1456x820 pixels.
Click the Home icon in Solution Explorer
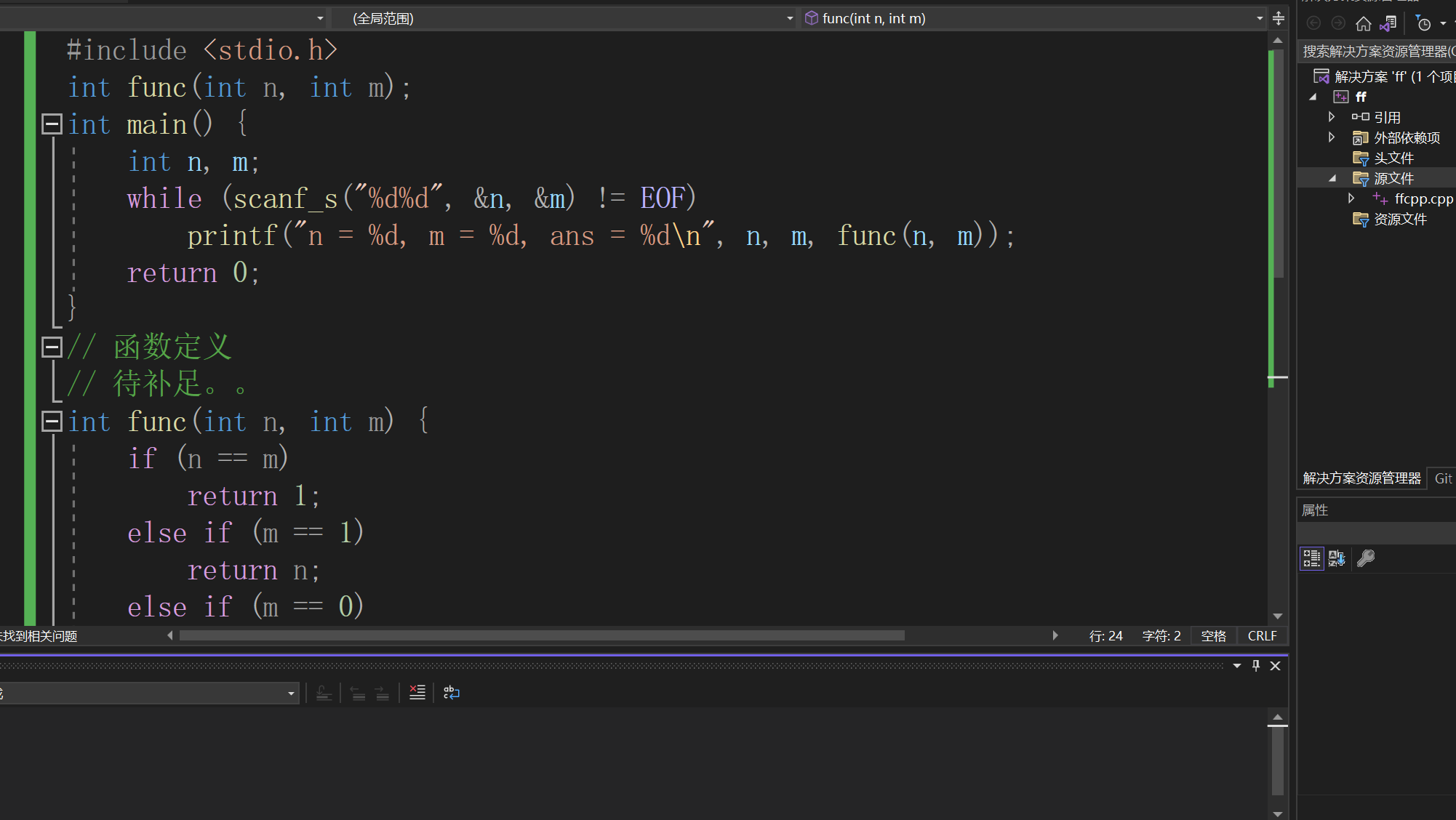[x=1364, y=24]
